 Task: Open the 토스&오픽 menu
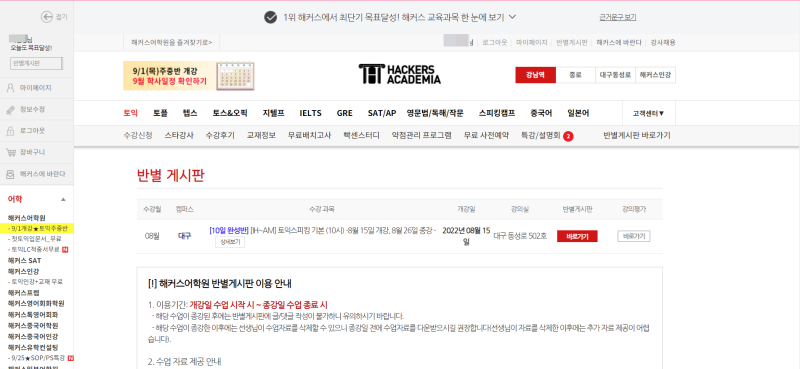[x=230, y=113]
